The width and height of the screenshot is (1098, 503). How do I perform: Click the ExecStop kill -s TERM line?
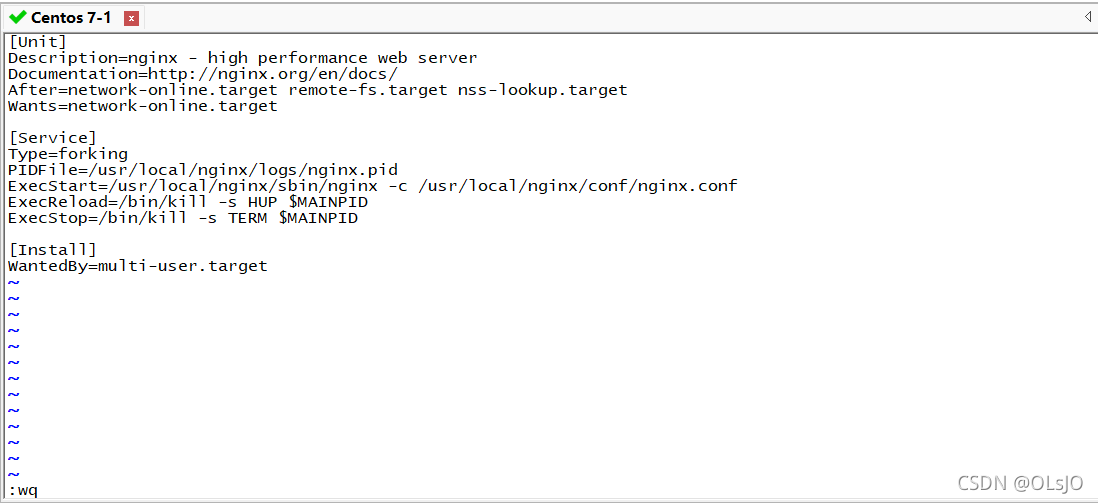(x=183, y=219)
